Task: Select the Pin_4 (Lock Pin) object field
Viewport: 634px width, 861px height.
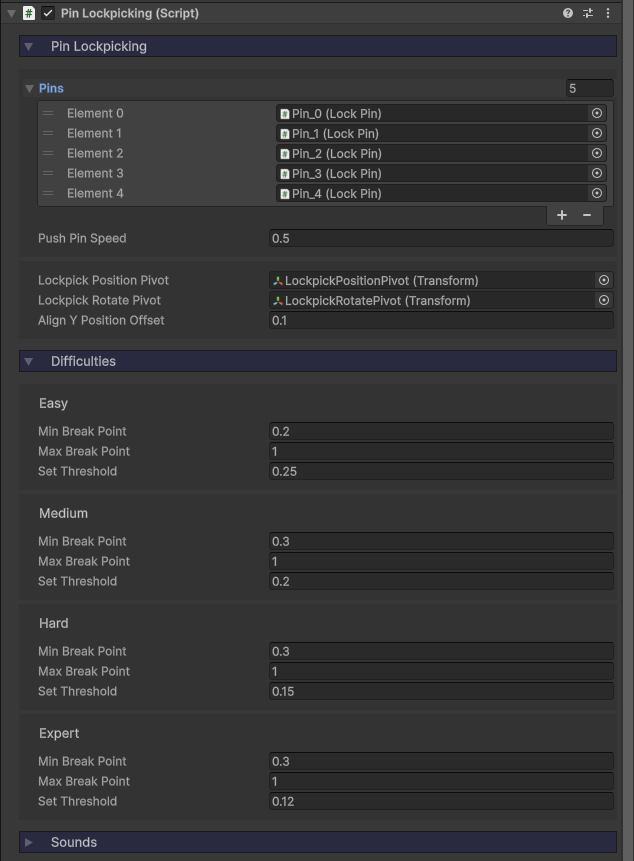Action: [432, 194]
